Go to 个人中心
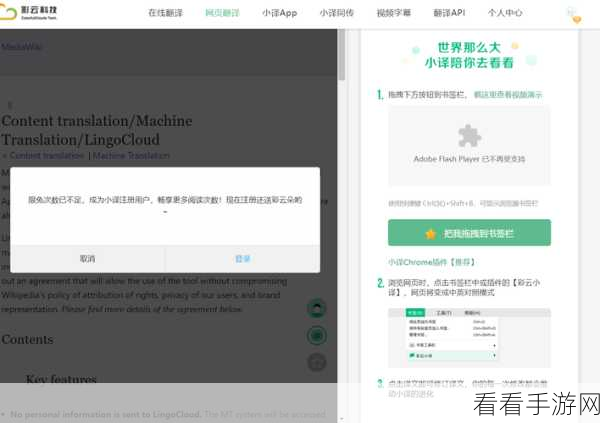This screenshot has width=600, height=423. [x=505, y=13]
